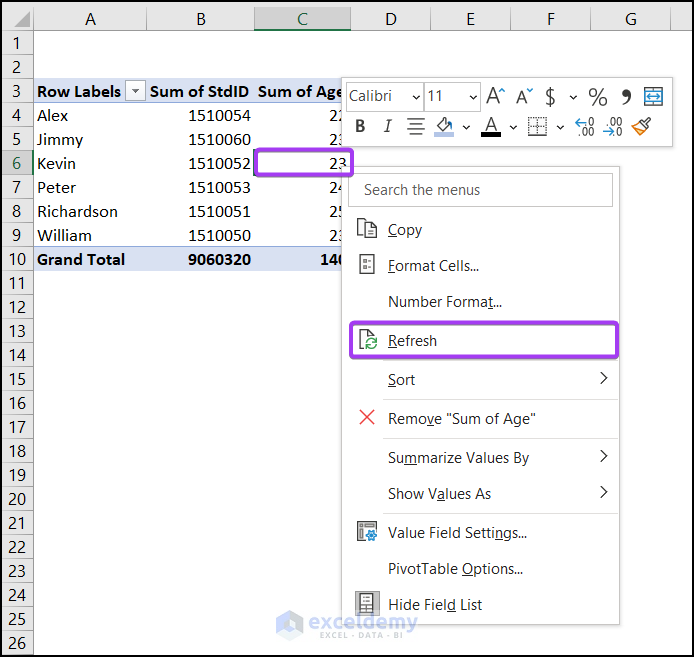The width and height of the screenshot is (694, 657).
Task: Open the Row Labels filter dropdown
Action: click(134, 91)
